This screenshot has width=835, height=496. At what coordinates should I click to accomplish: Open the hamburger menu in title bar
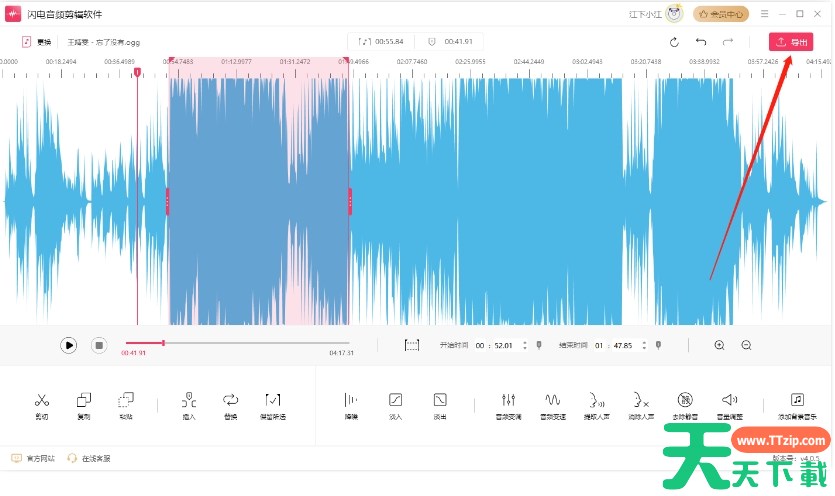[764, 14]
